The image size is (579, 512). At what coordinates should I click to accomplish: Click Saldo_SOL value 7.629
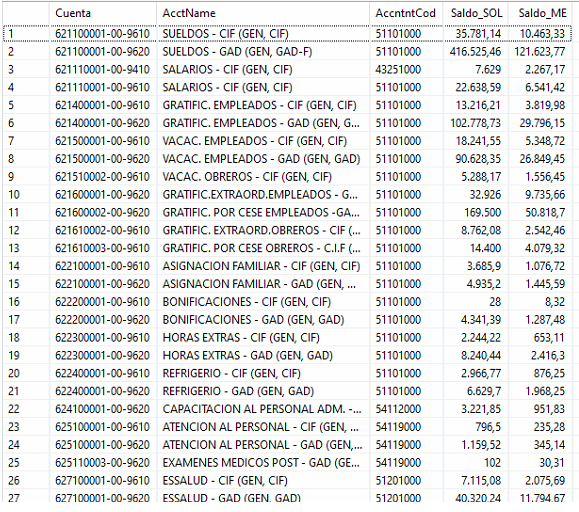click(x=476, y=69)
